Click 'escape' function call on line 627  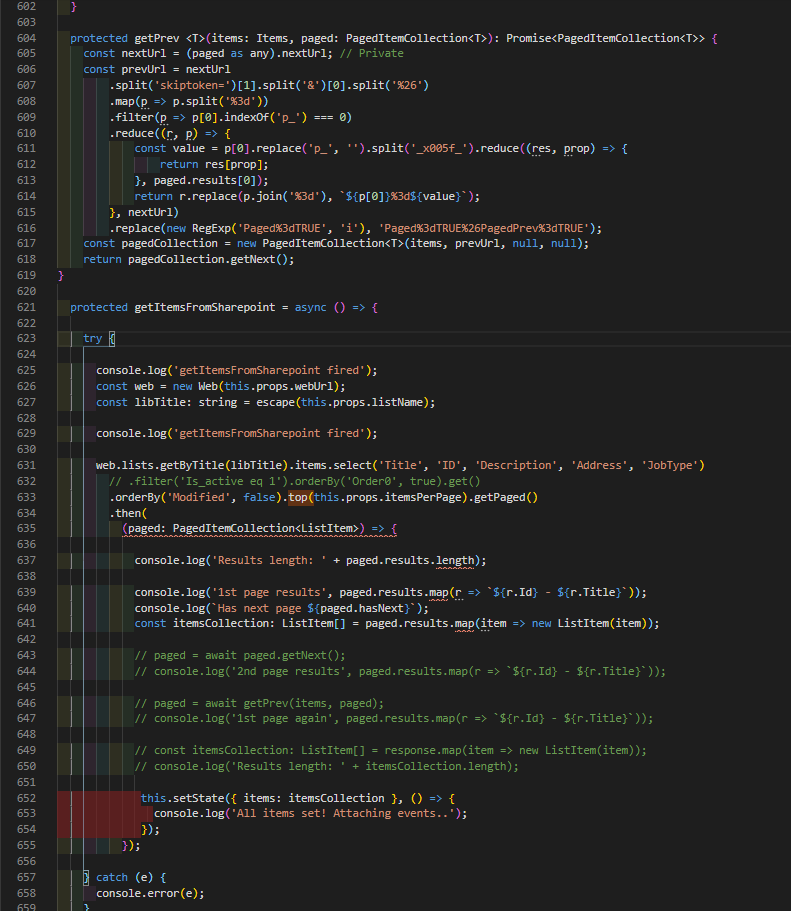pos(275,402)
